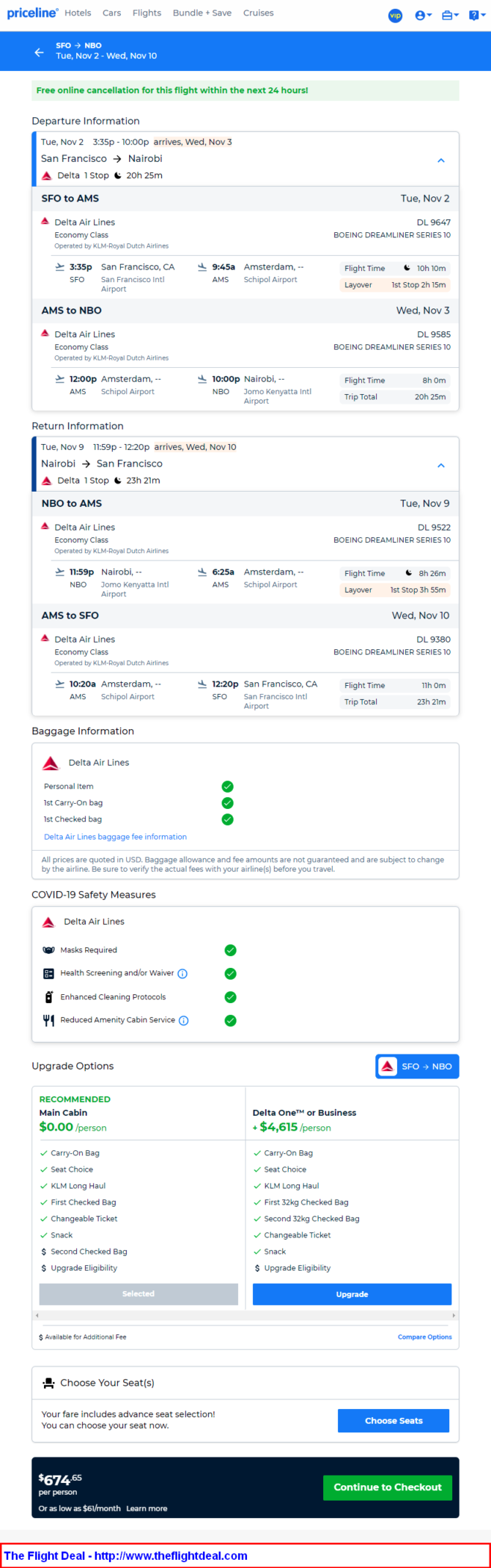Open the Hotels menu item
Image resolution: width=491 pixels, height=1568 pixels.
78,13
